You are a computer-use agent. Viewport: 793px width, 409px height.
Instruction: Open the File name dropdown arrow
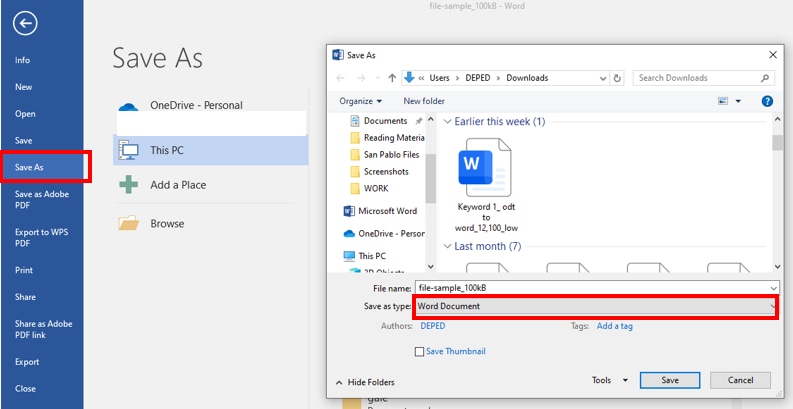(x=774, y=288)
